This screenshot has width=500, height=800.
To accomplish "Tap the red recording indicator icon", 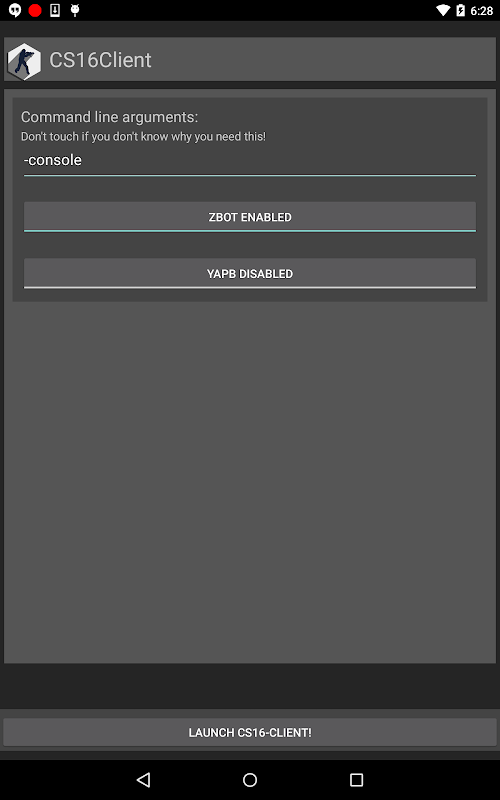I will (35, 10).
